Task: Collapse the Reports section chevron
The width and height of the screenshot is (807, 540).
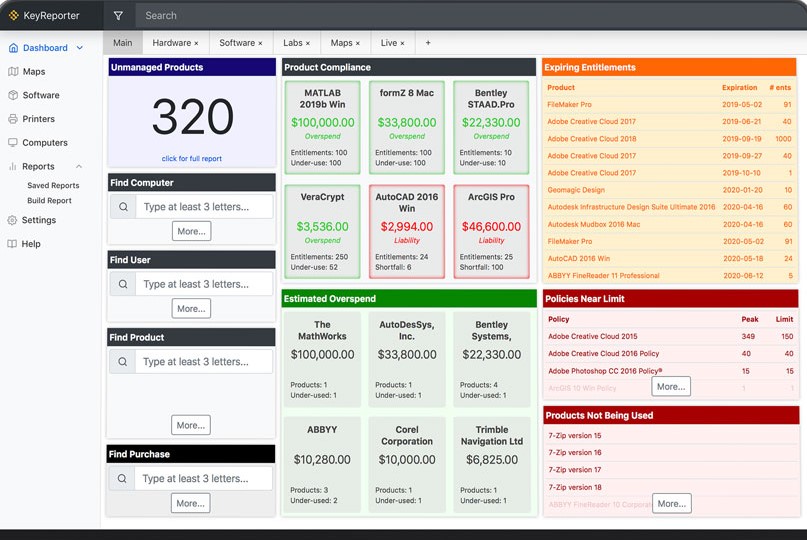Action: pos(79,166)
